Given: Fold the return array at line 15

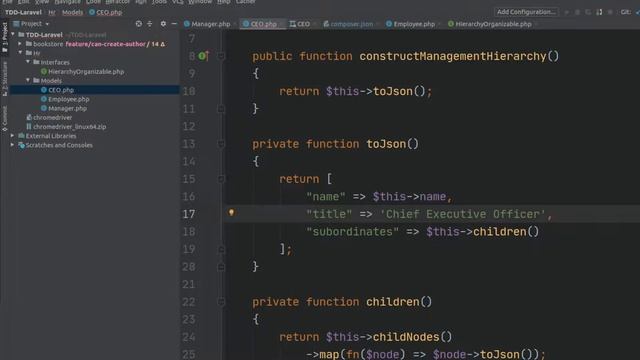Looking at the screenshot, I should [x=221, y=179].
